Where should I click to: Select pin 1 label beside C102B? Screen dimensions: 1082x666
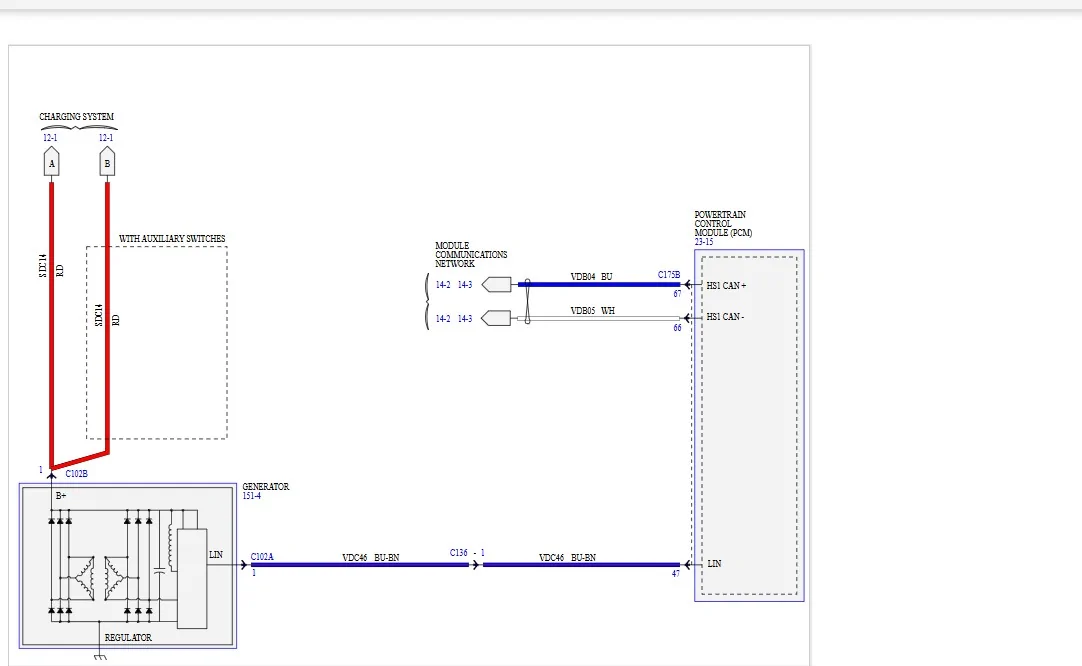[x=41, y=470]
